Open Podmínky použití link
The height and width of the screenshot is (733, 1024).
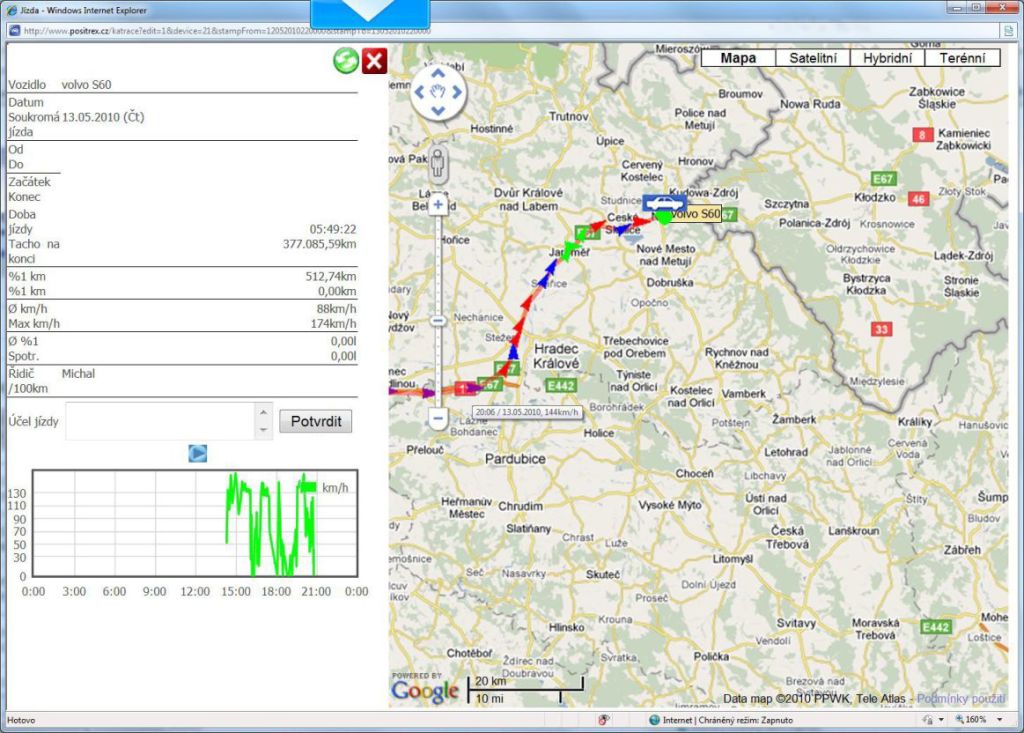[x=961, y=699]
